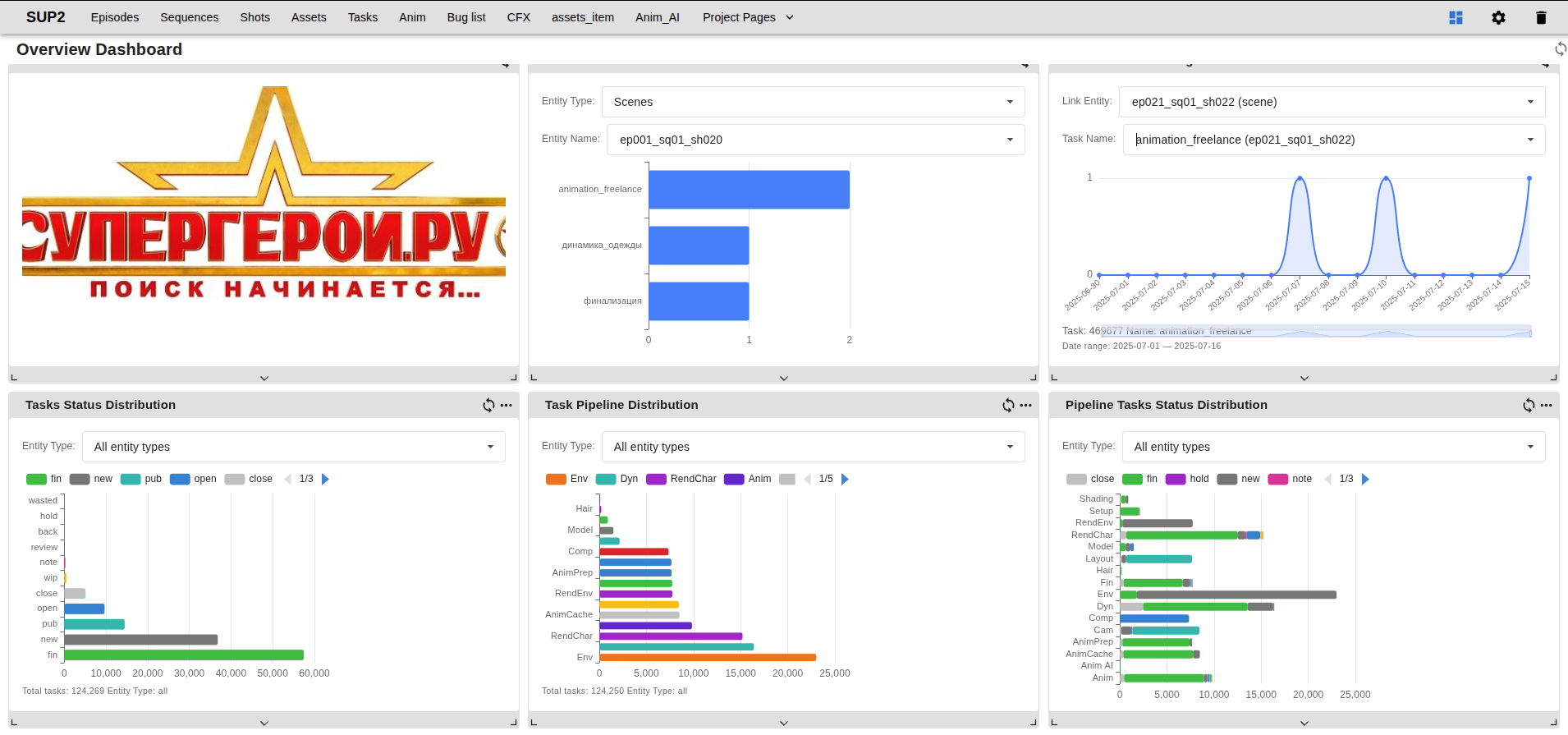Image resolution: width=1568 pixels, height=735 pixels.
Task: Click the Супергерои.ру logo image
Action: [x=264, y=193]
